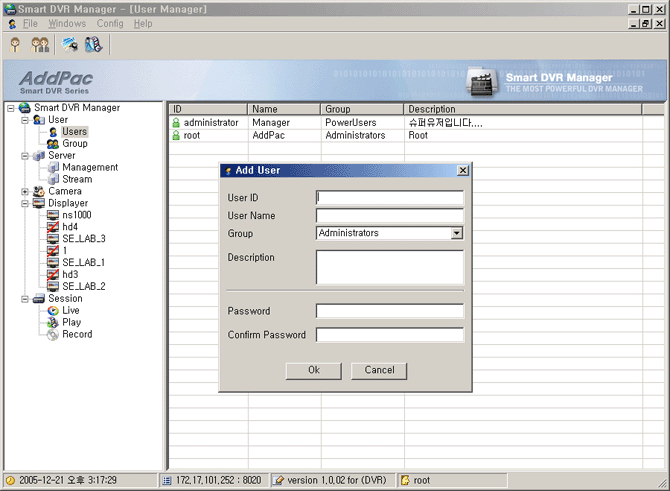This screenshot has height=491, width=670.
Task: Click the hd4 disabled displayer icon
Action: point(53,227)
